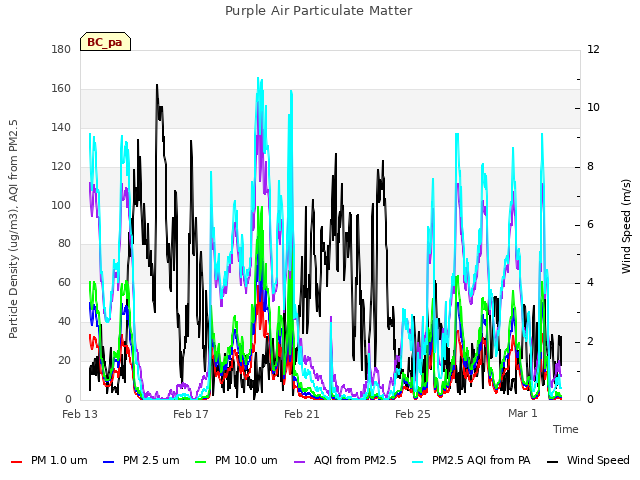Click the chart title Purple Air Particulate Matter
The height and width of the screenshot is (480, 640).
319,11
